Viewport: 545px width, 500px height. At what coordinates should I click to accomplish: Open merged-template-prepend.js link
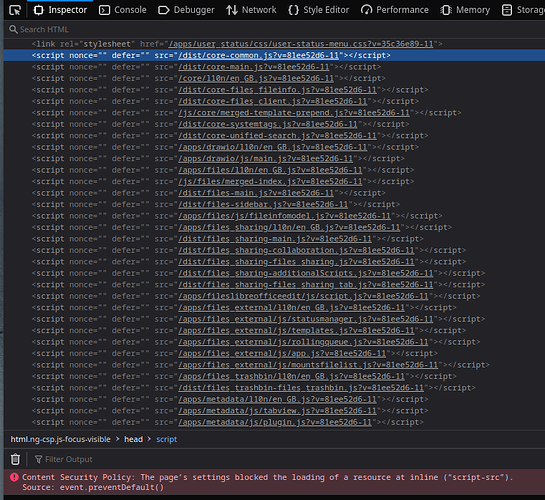(x=294, y=113)
